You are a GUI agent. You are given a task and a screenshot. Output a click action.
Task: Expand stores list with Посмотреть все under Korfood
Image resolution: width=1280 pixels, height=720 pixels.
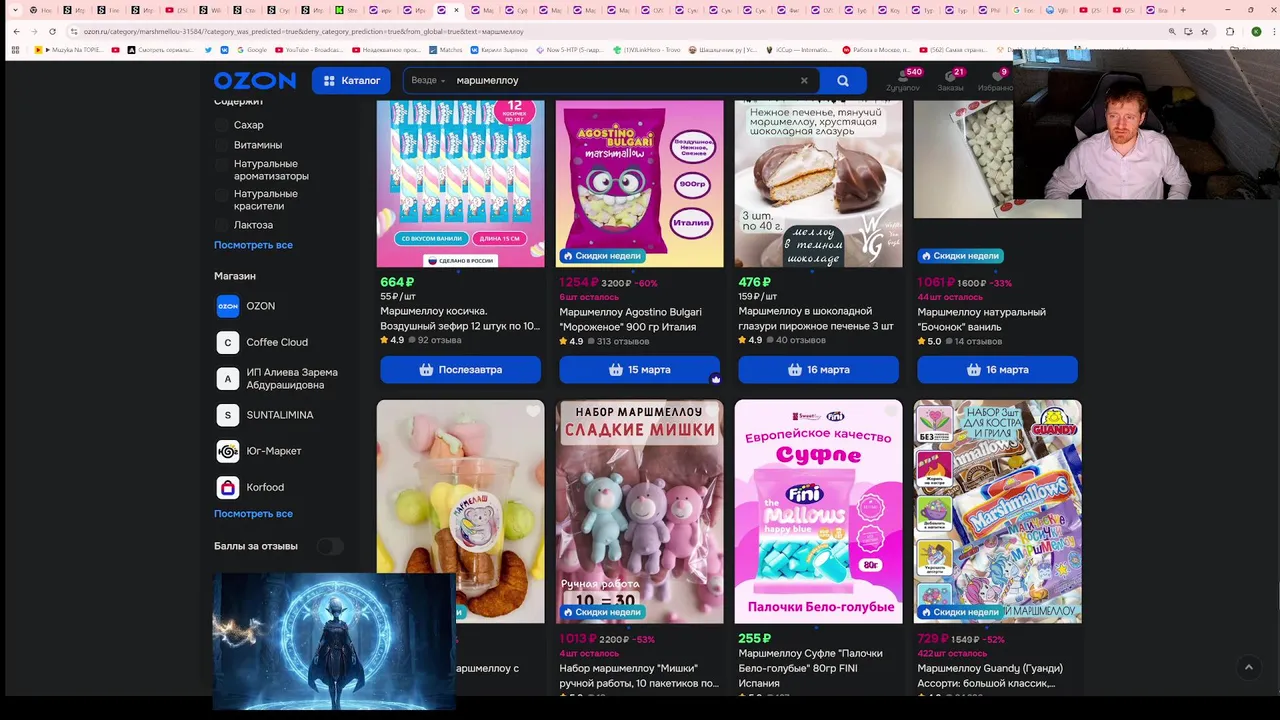pyautogui.click(x=253, y=514)
